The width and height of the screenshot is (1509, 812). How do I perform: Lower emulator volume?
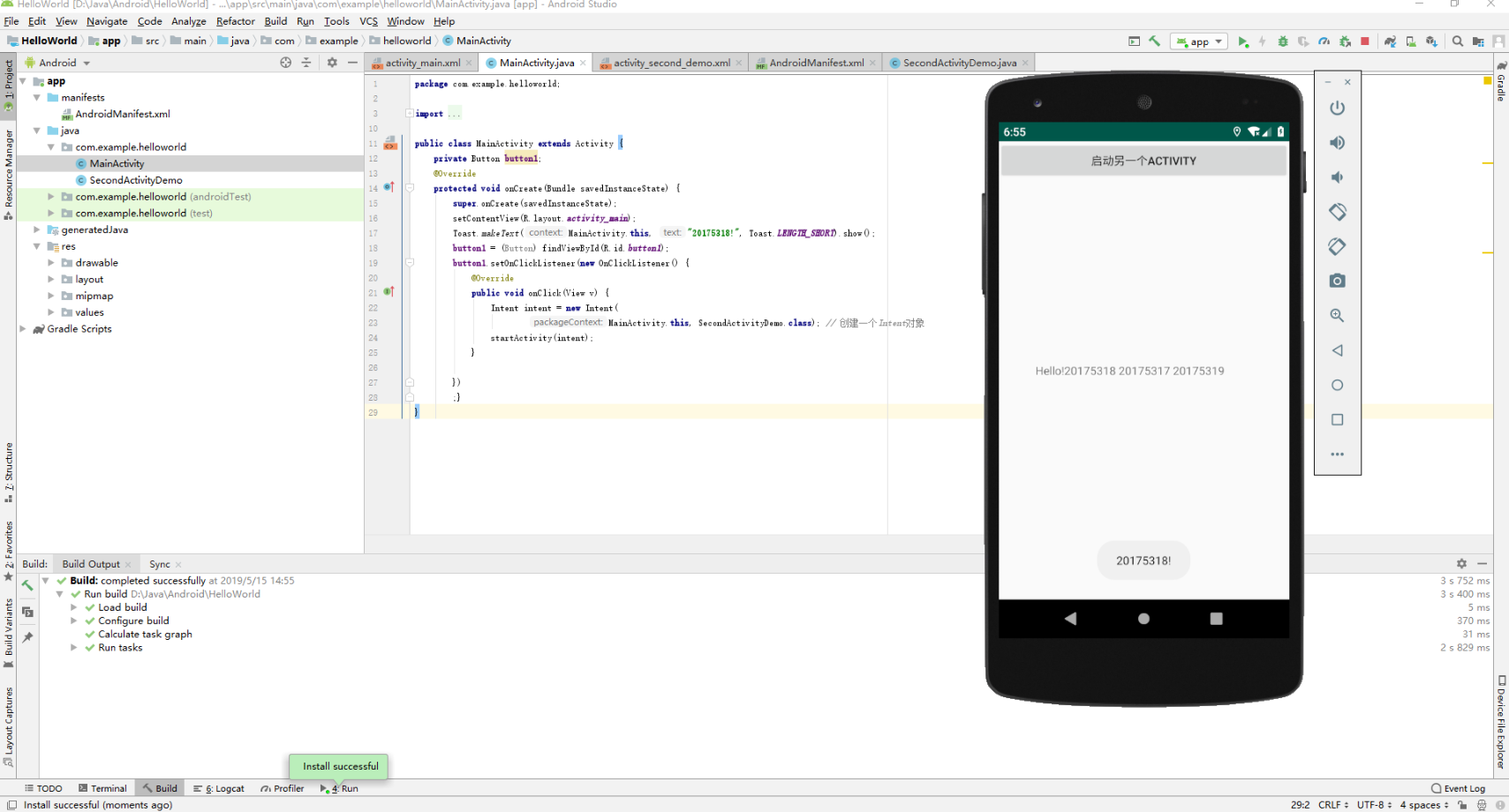1338,177
